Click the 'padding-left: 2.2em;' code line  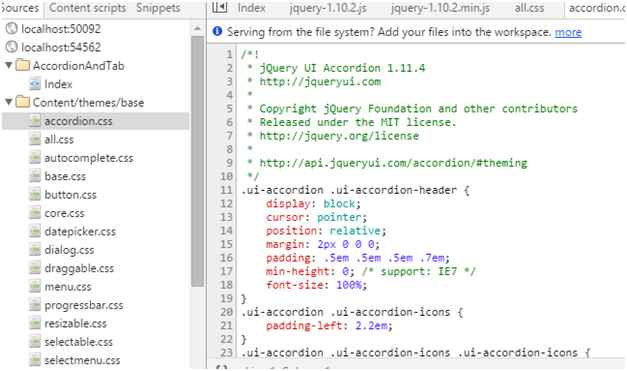coord(329,325)
